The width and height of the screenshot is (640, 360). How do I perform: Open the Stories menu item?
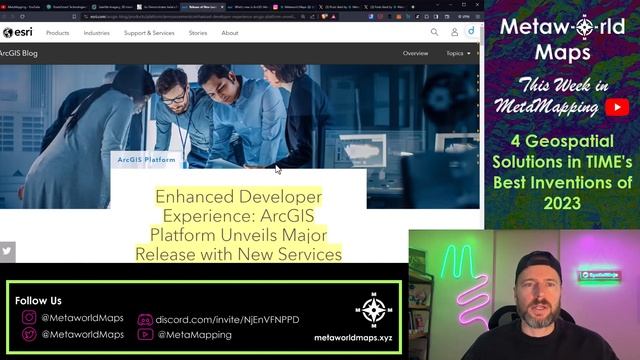point(198,33)
